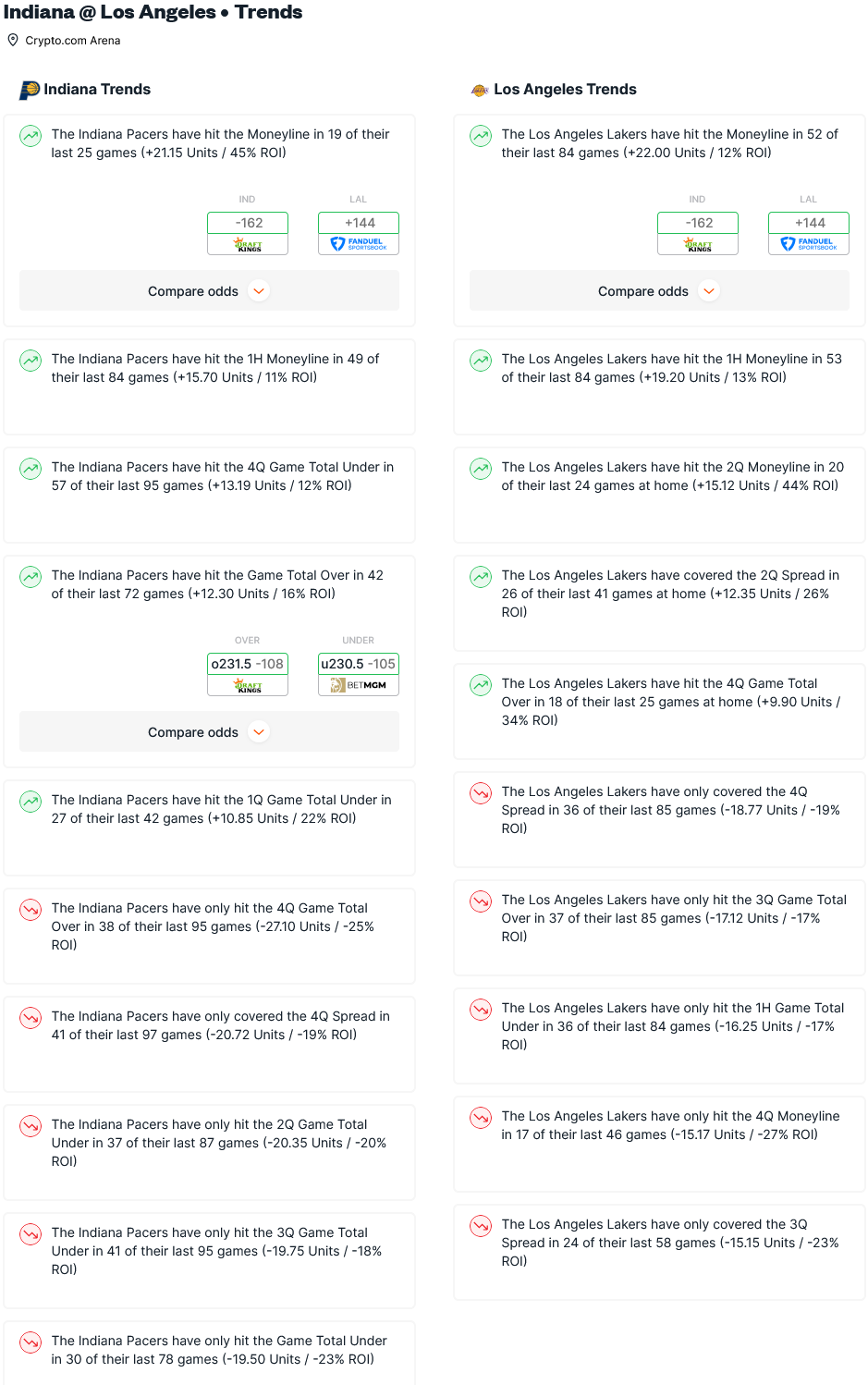
Task: Click green uptrend icon beside Pacers Moneyline trend
Action: 31,136
